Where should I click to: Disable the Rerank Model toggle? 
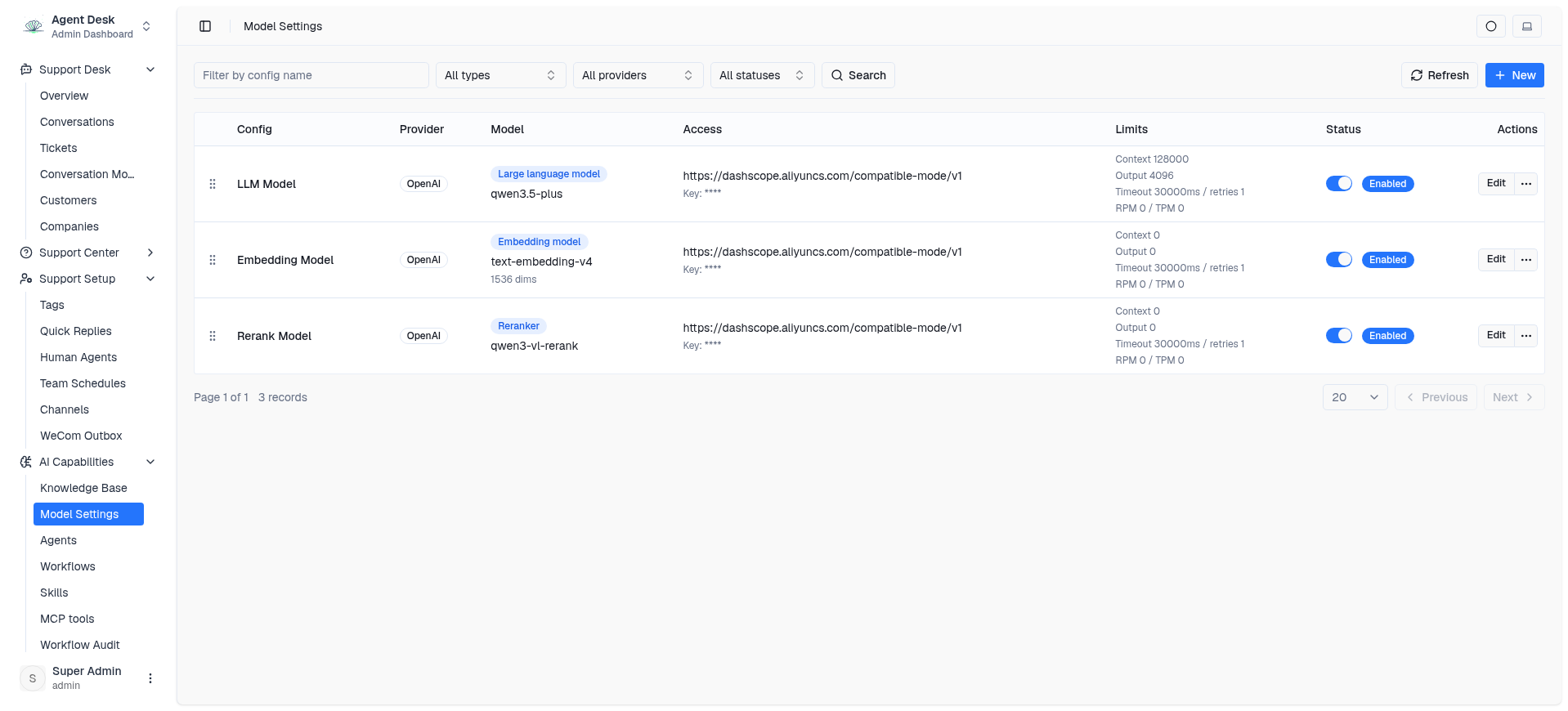1339,336
